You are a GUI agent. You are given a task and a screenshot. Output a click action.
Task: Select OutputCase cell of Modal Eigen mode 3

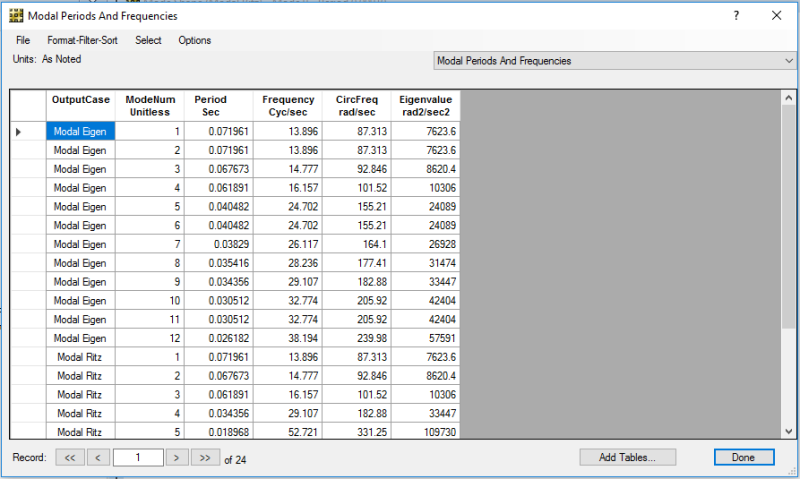coord(81,169)
